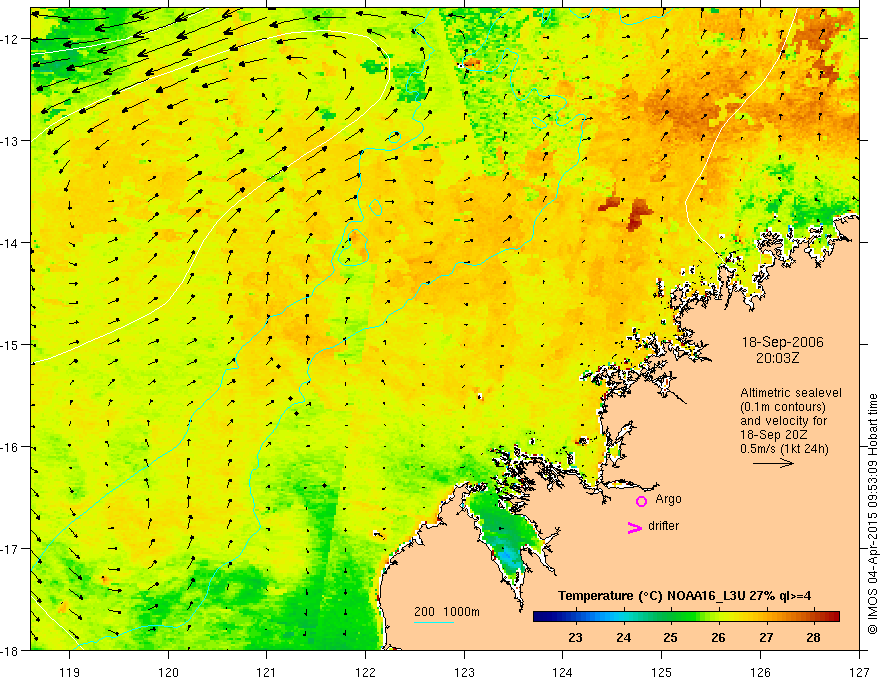Click the 124 longitude axis label
This screenshot has height=680, width=880.
[563, 672]
